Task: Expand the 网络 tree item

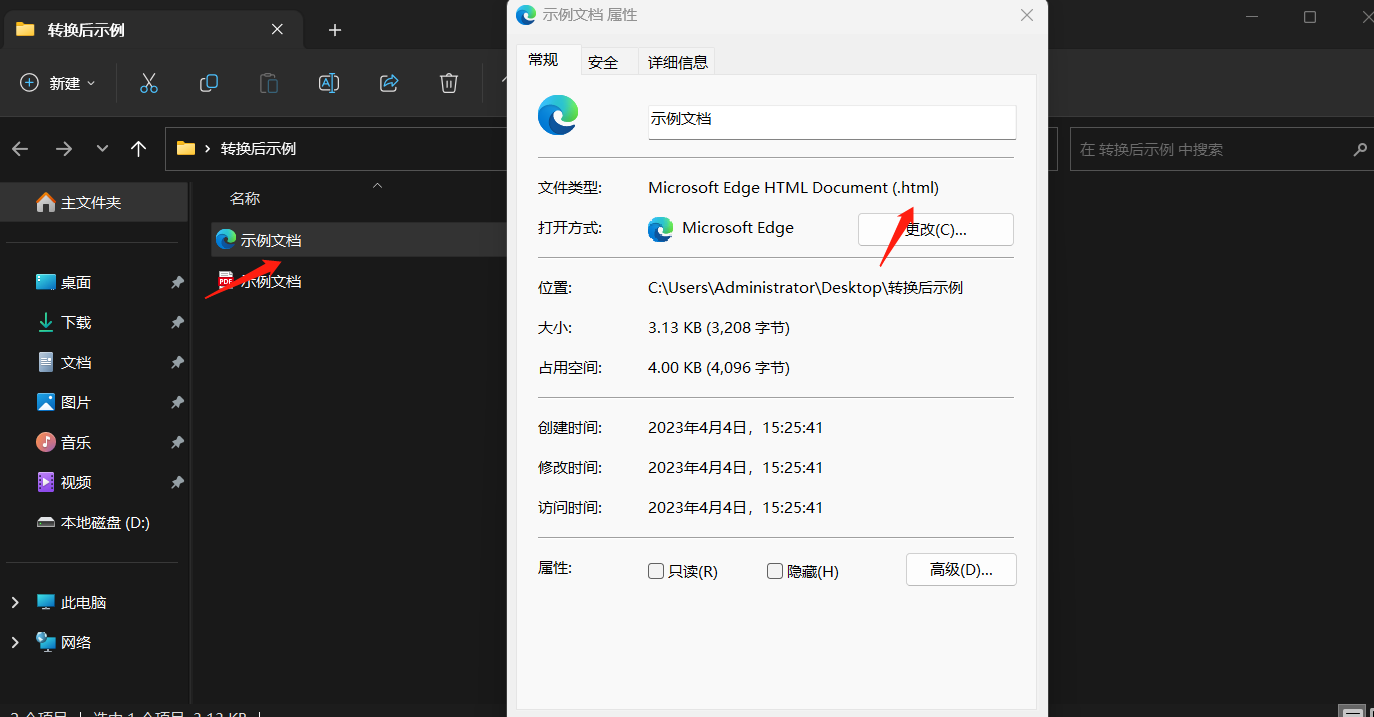Action: (16, 641)
